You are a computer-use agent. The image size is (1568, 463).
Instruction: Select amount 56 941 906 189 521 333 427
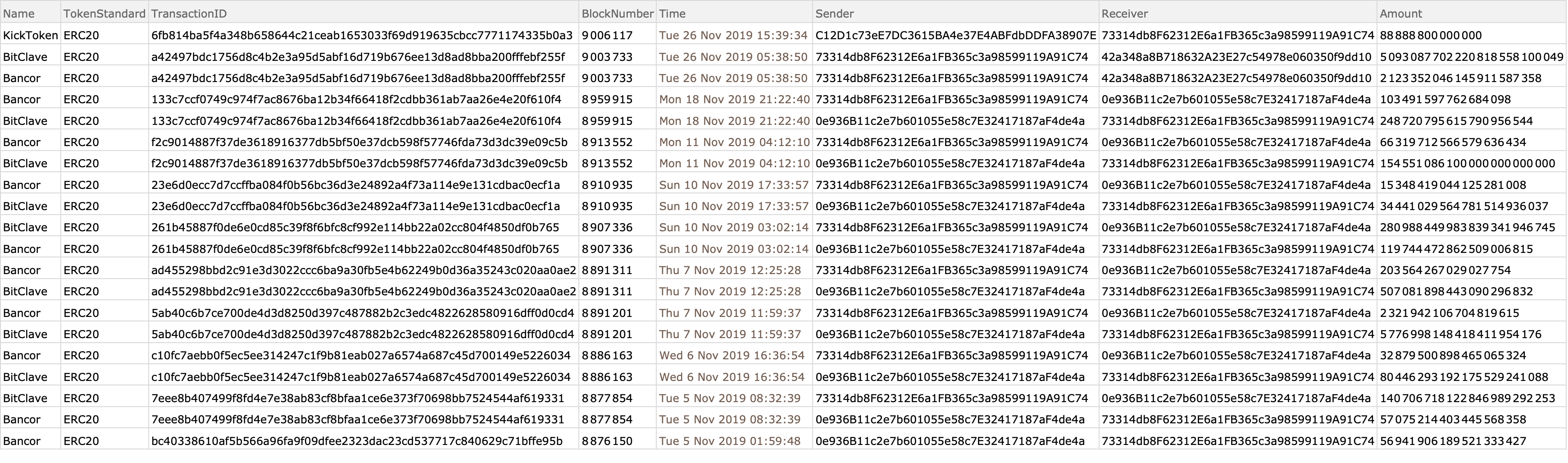[x=1453, y=440]
